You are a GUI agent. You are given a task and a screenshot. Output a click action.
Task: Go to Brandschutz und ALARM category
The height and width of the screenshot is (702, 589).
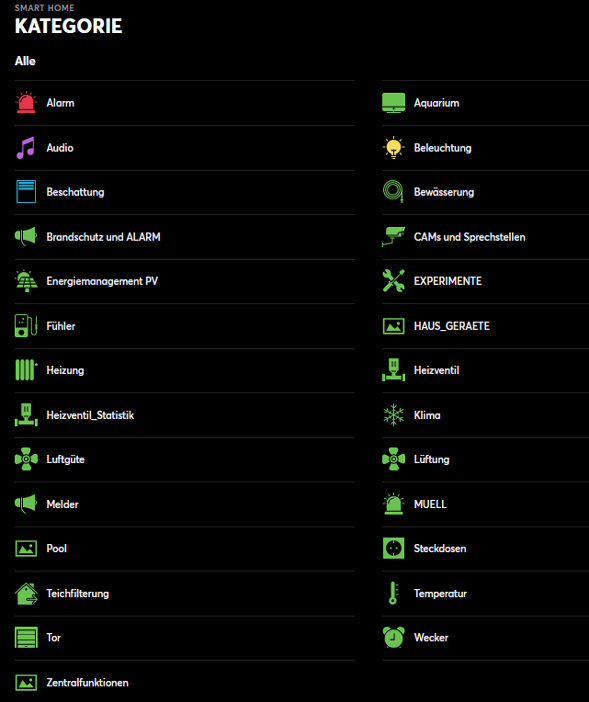pos(184,236)
